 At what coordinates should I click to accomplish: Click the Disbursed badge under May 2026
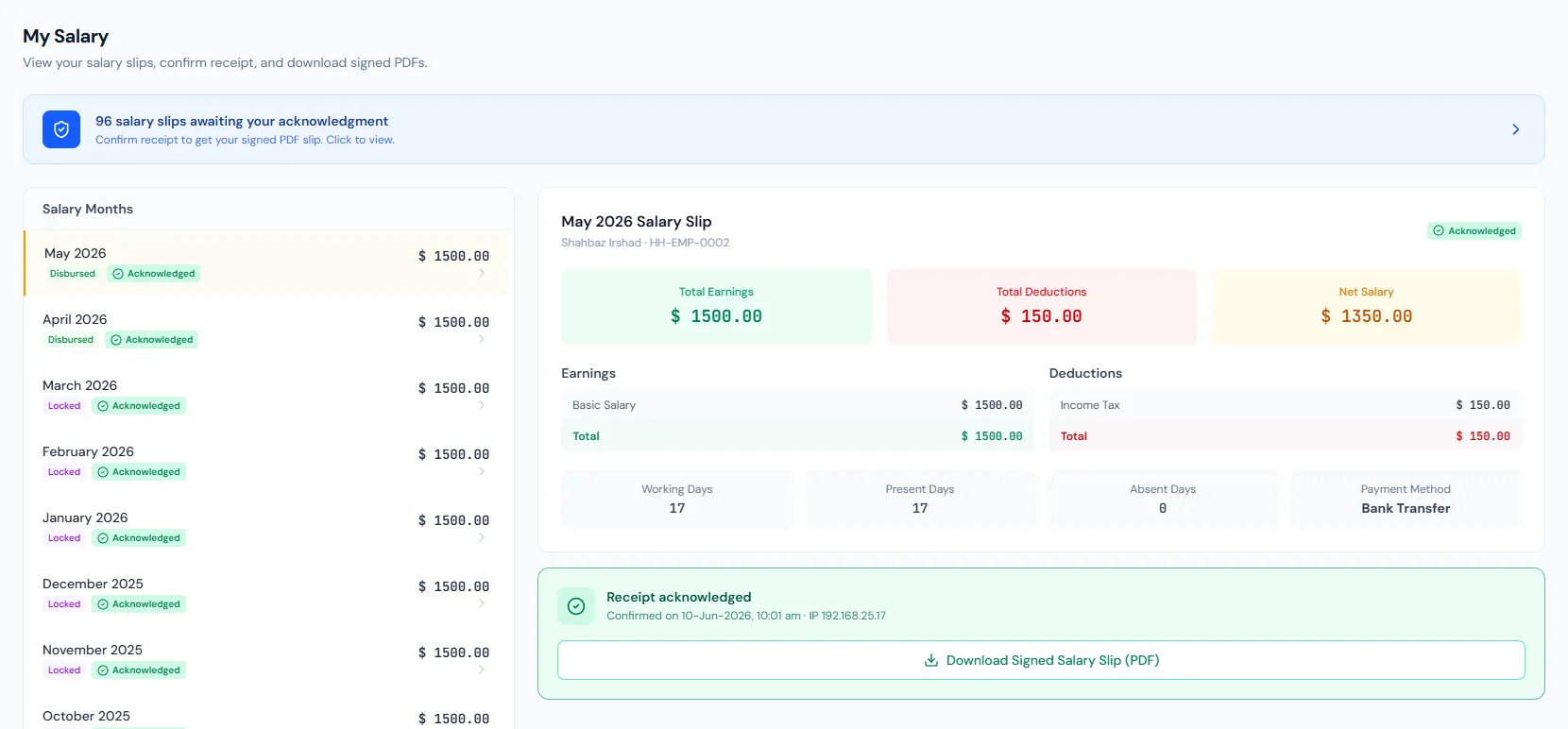pos(73,274)
